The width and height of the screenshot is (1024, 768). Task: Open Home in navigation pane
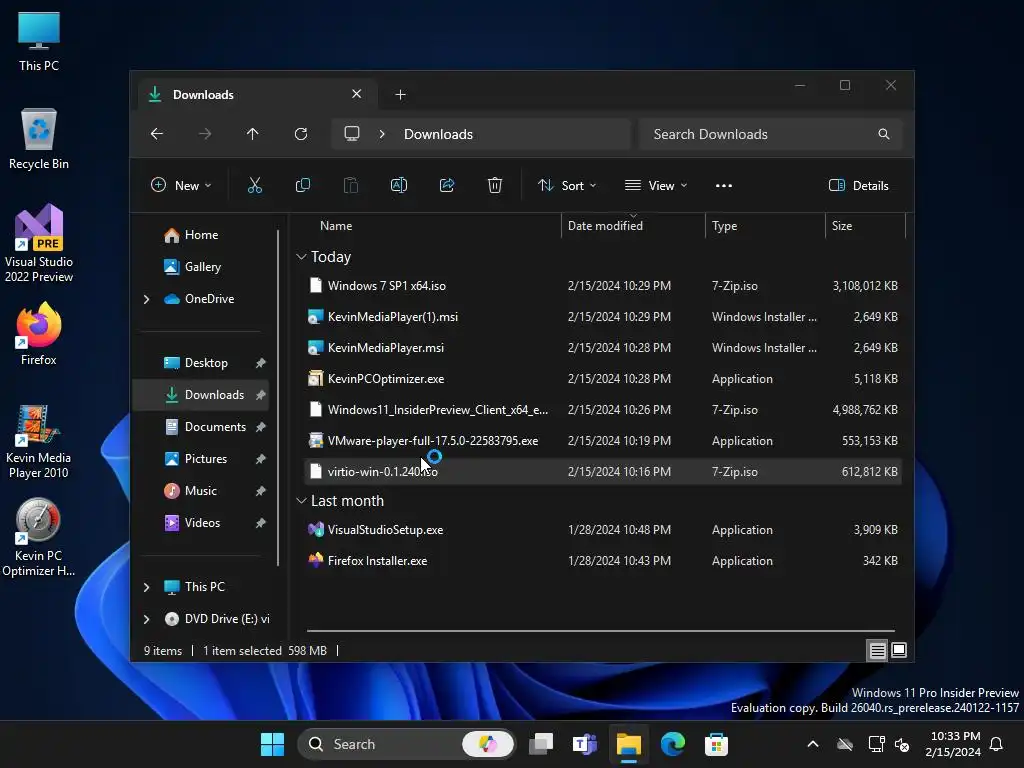[201, 235]
